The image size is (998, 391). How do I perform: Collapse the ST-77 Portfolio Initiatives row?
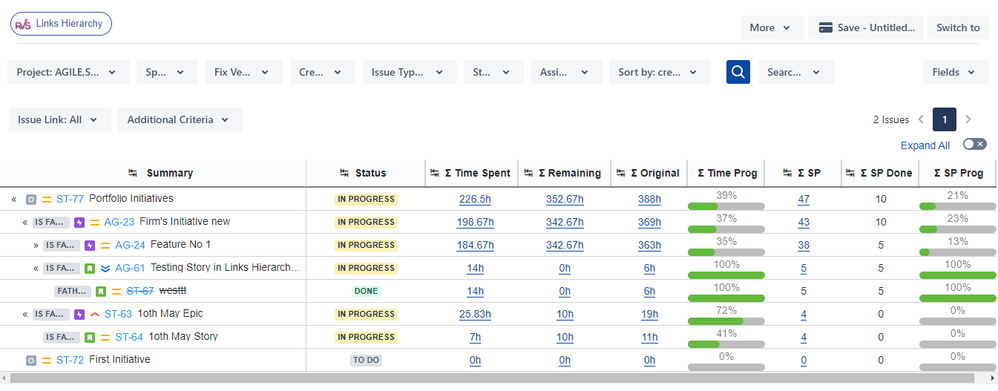tap(14, 199)
